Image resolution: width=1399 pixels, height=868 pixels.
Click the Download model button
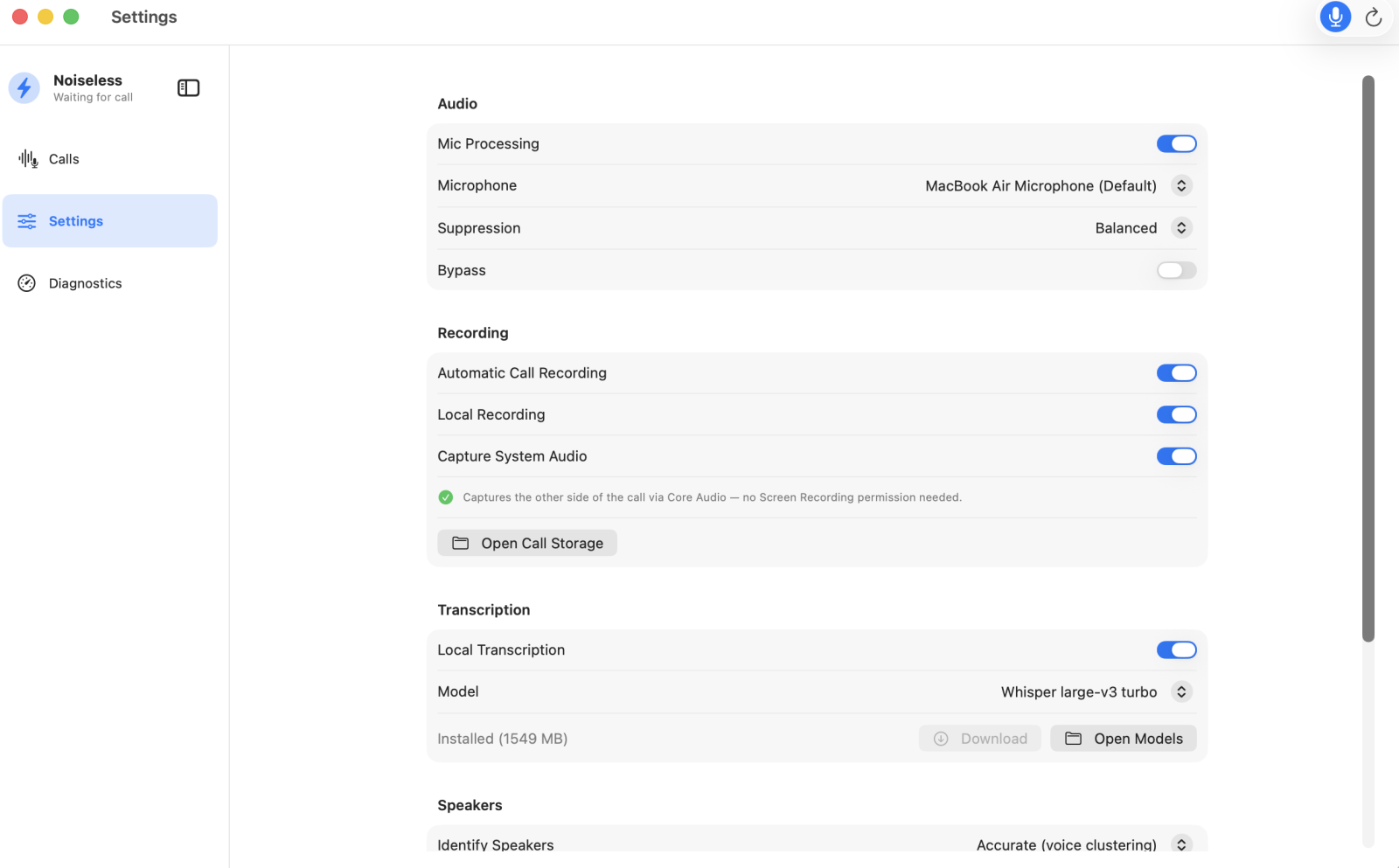pos(980,739)
